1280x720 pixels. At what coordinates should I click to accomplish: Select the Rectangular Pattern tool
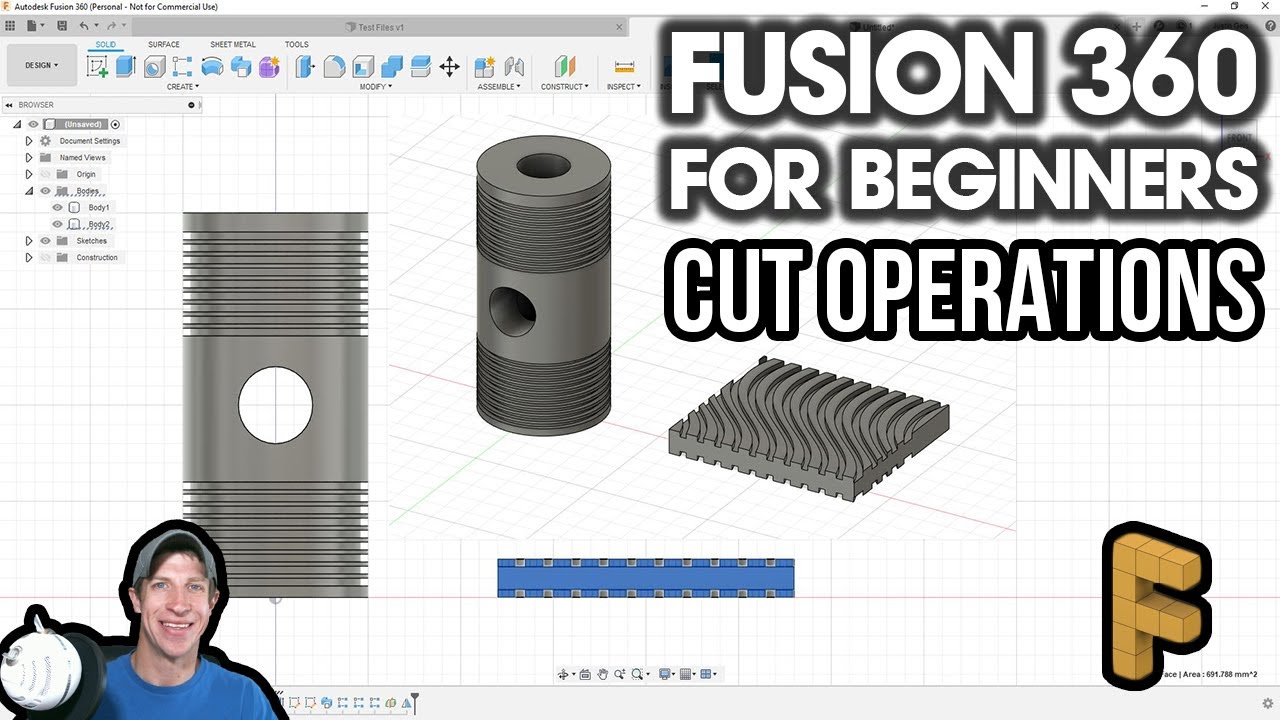pyautogui.click(x=182, y=67)
